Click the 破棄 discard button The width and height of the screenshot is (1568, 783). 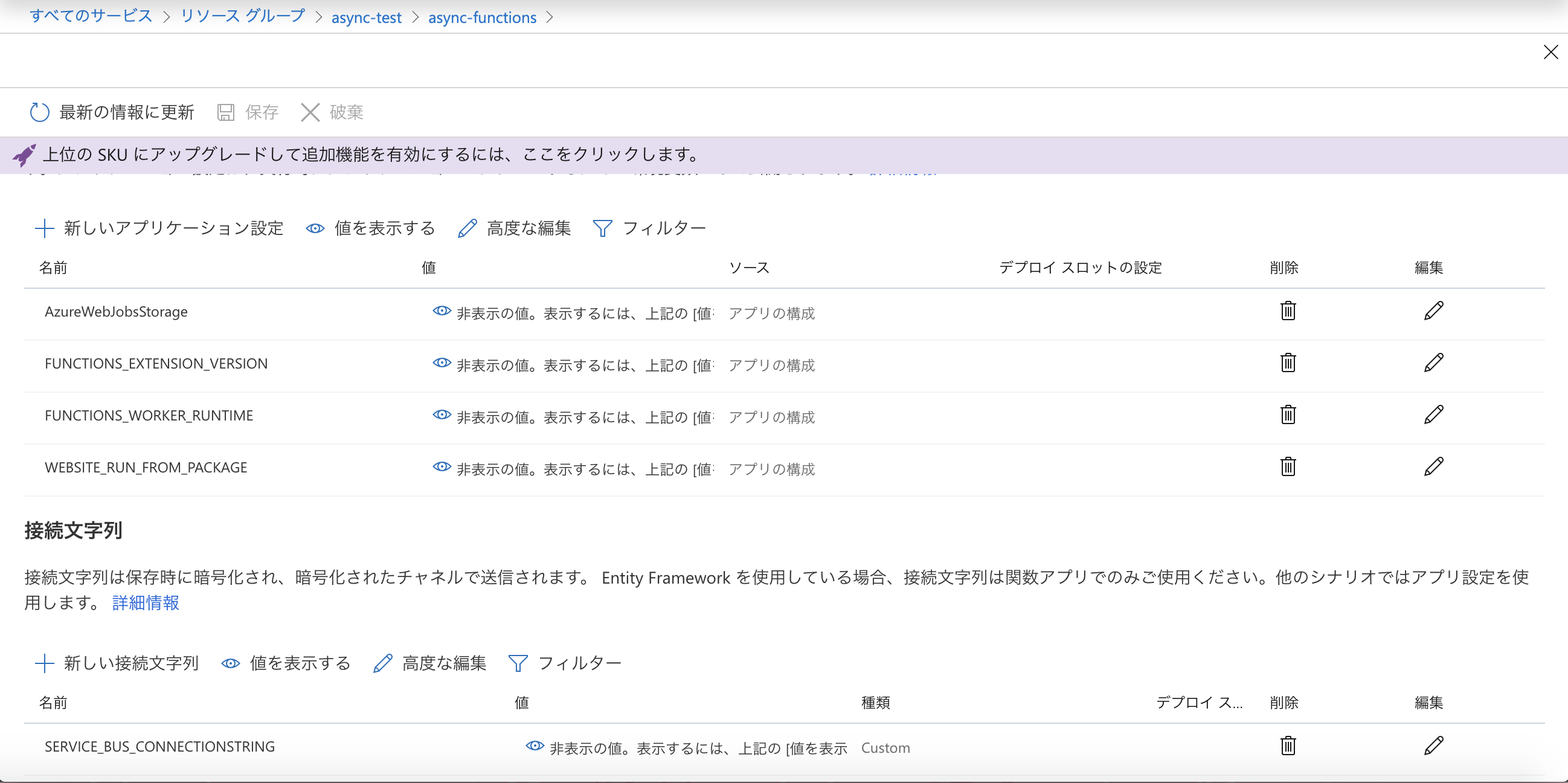(332, 112)
